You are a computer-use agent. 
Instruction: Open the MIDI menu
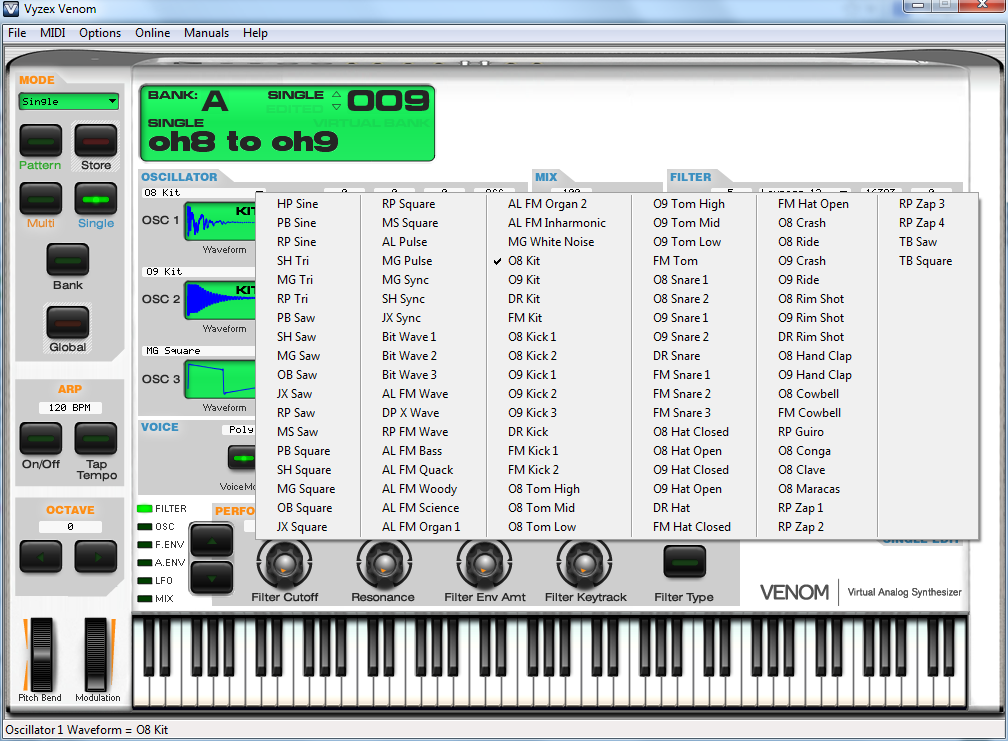pos(53,33)
